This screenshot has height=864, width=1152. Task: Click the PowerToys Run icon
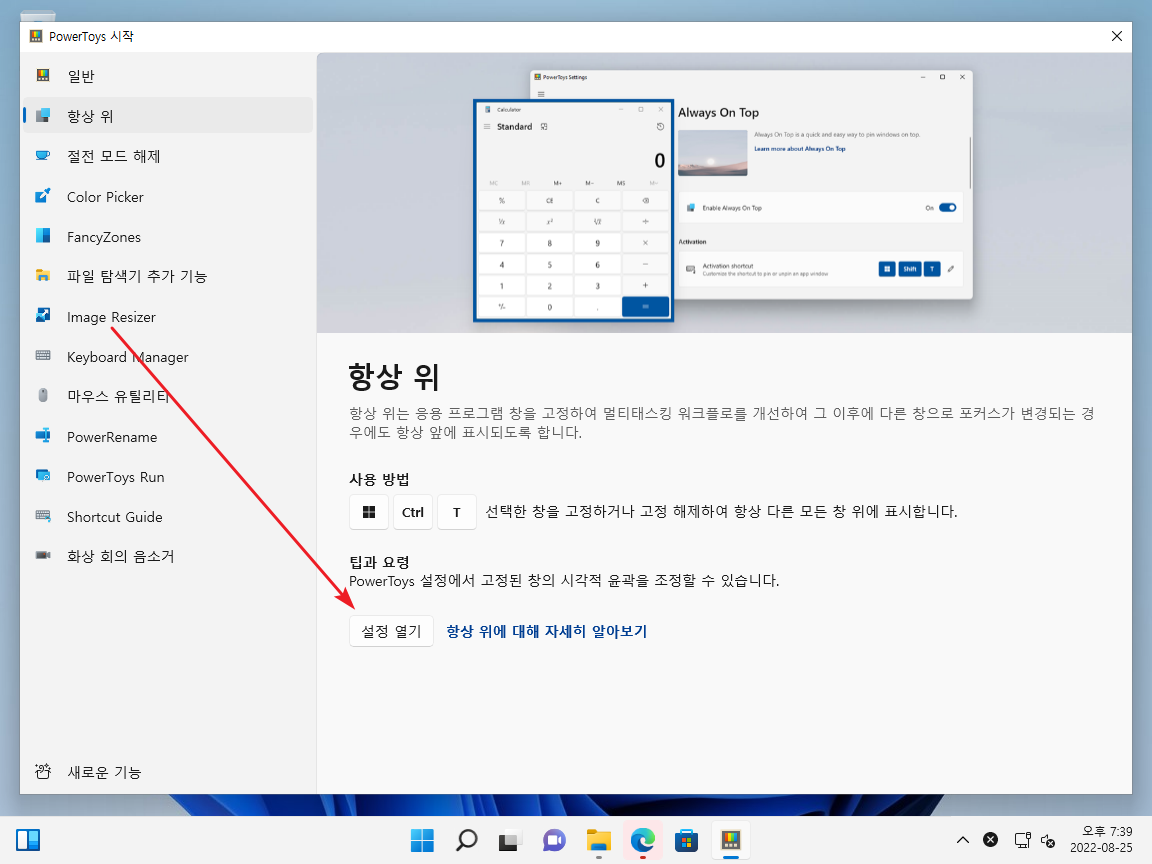point(43,476)
